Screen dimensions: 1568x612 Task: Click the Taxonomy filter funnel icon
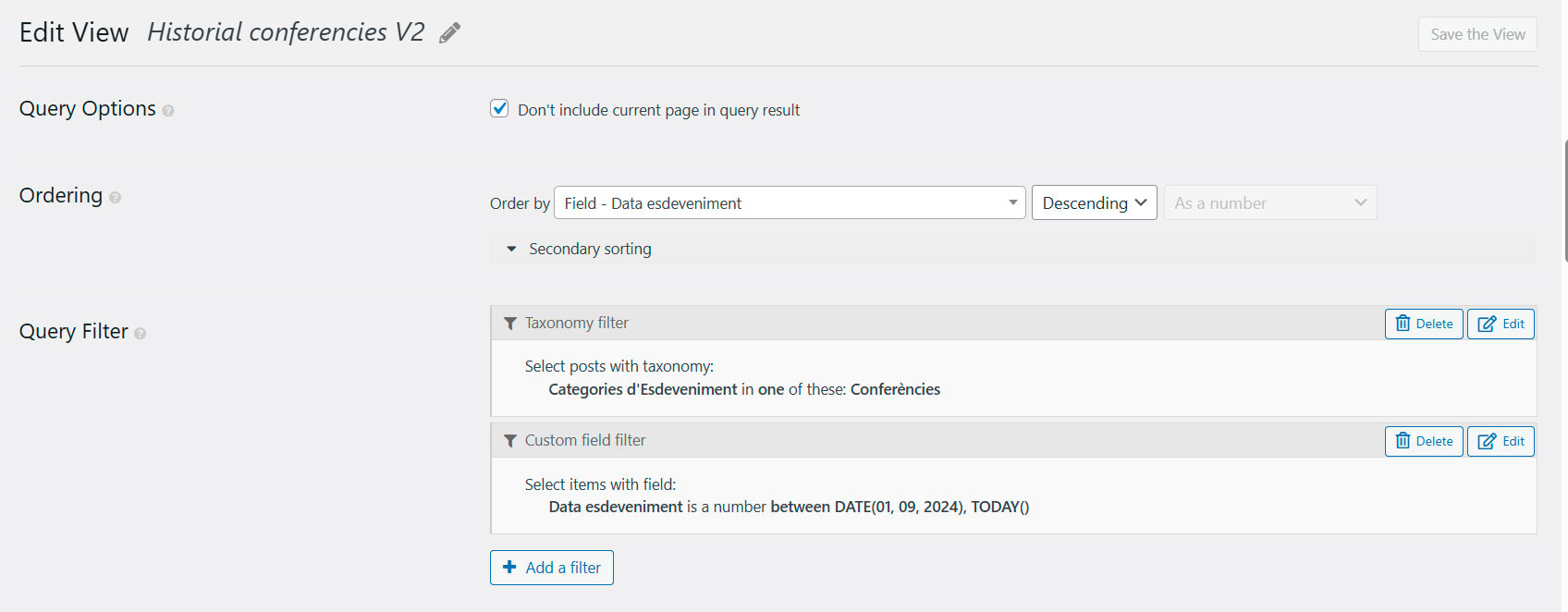[509, 324]
